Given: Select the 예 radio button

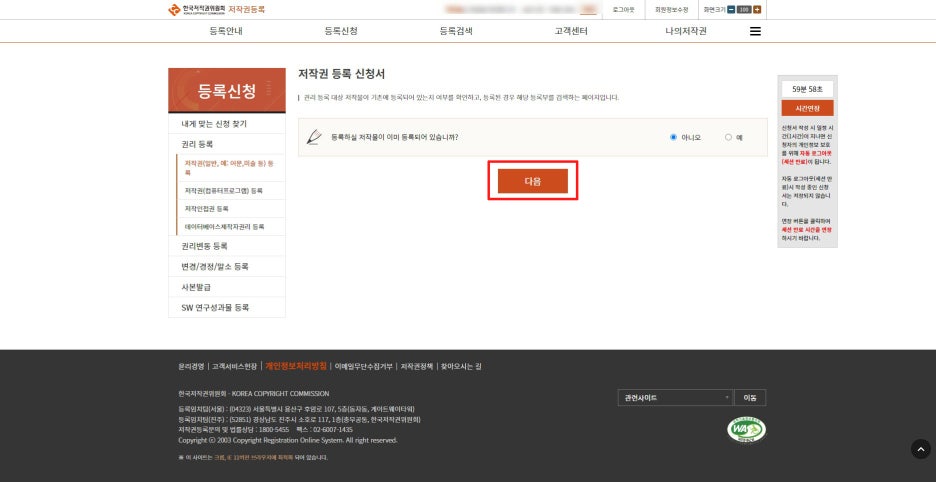Looking at the screenshot, I should (x=728, y=137).
